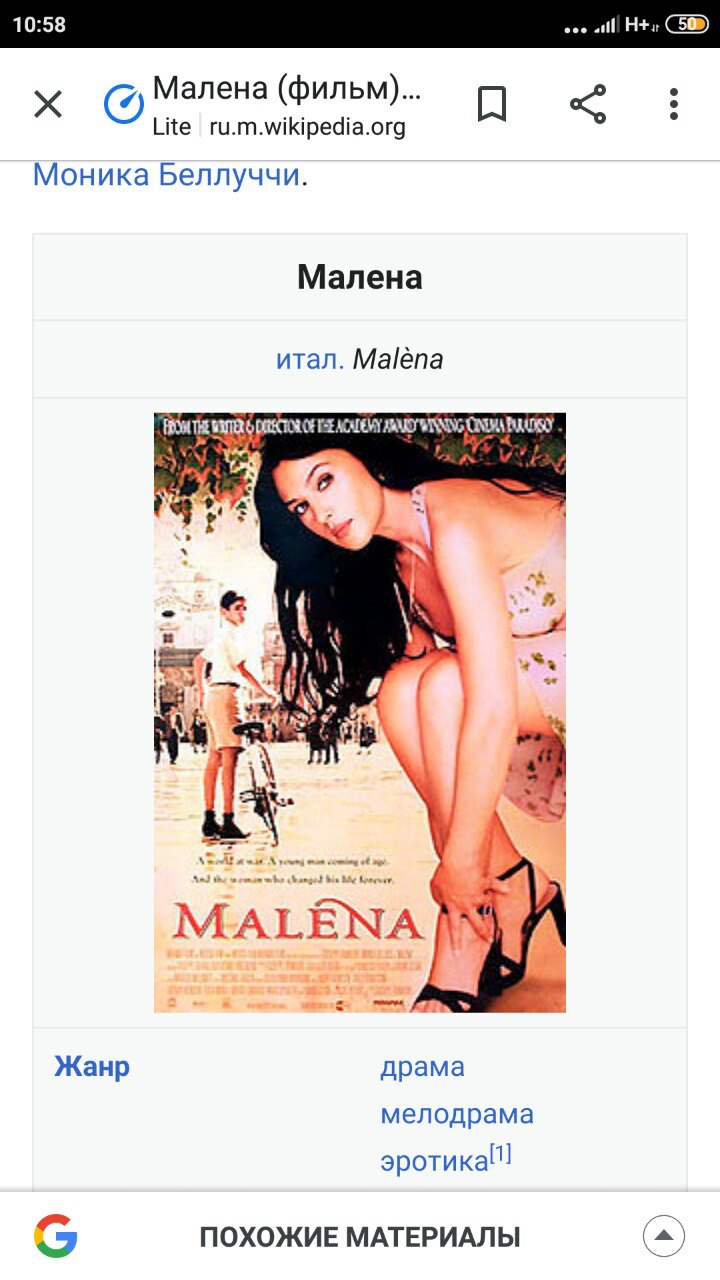720x1280 pixels.
Task: Close the Lite browser tab
Action: [48, 104]
